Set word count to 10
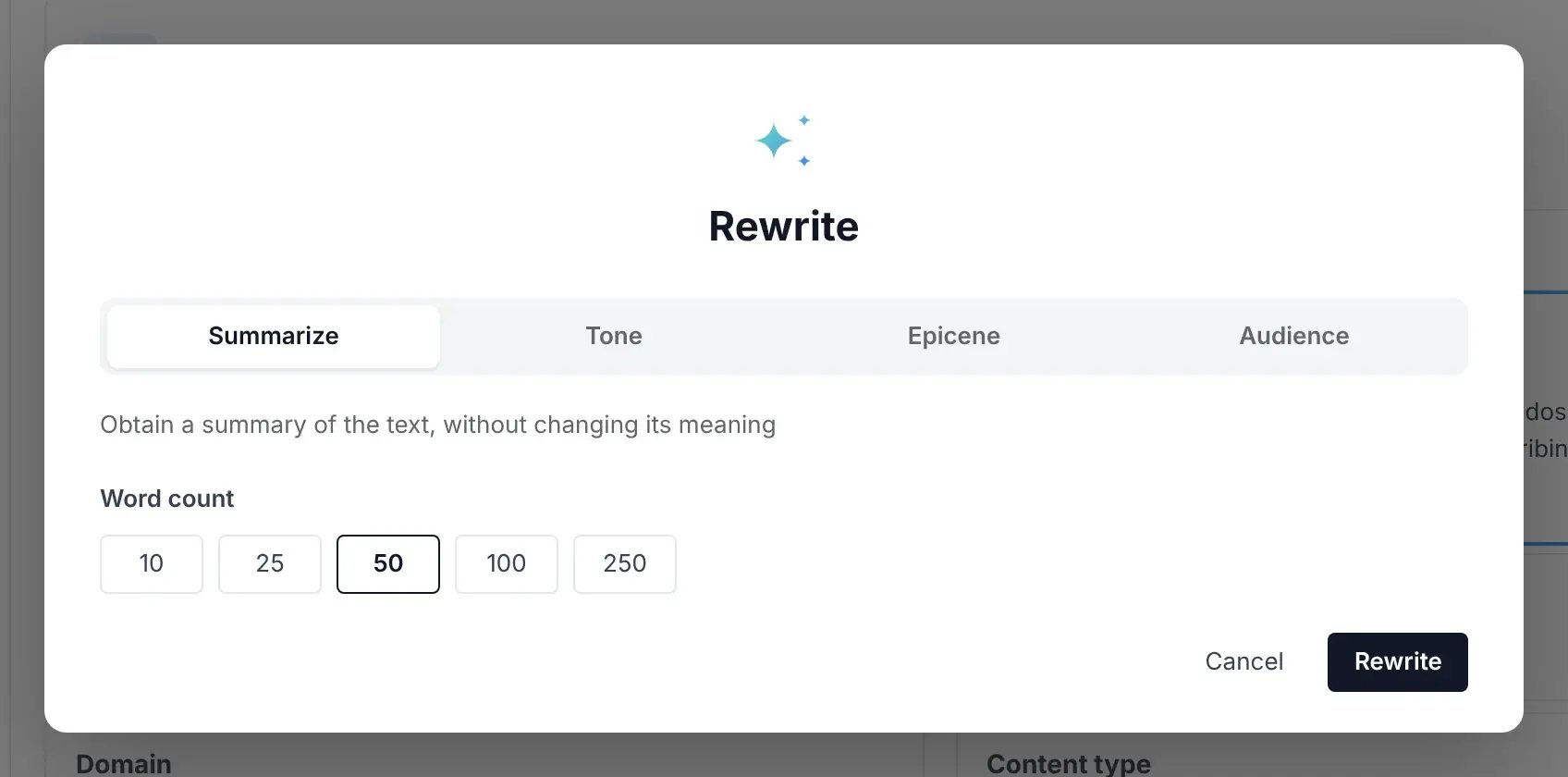Viewport: 1568px width, 777px height. pyautogui.click(x=152, y=564)
